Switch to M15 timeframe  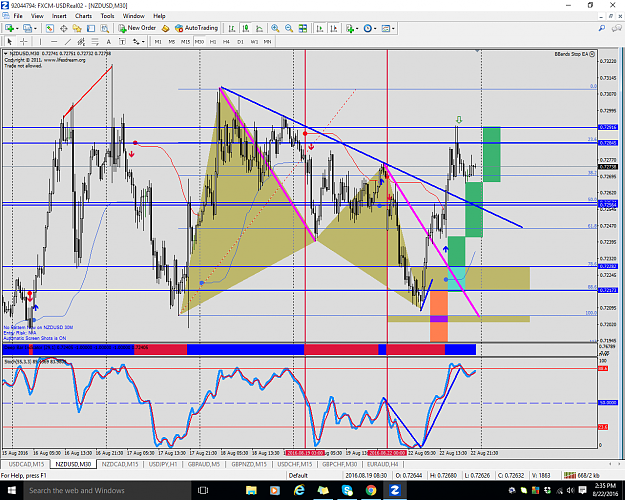(x=185, y=41)
